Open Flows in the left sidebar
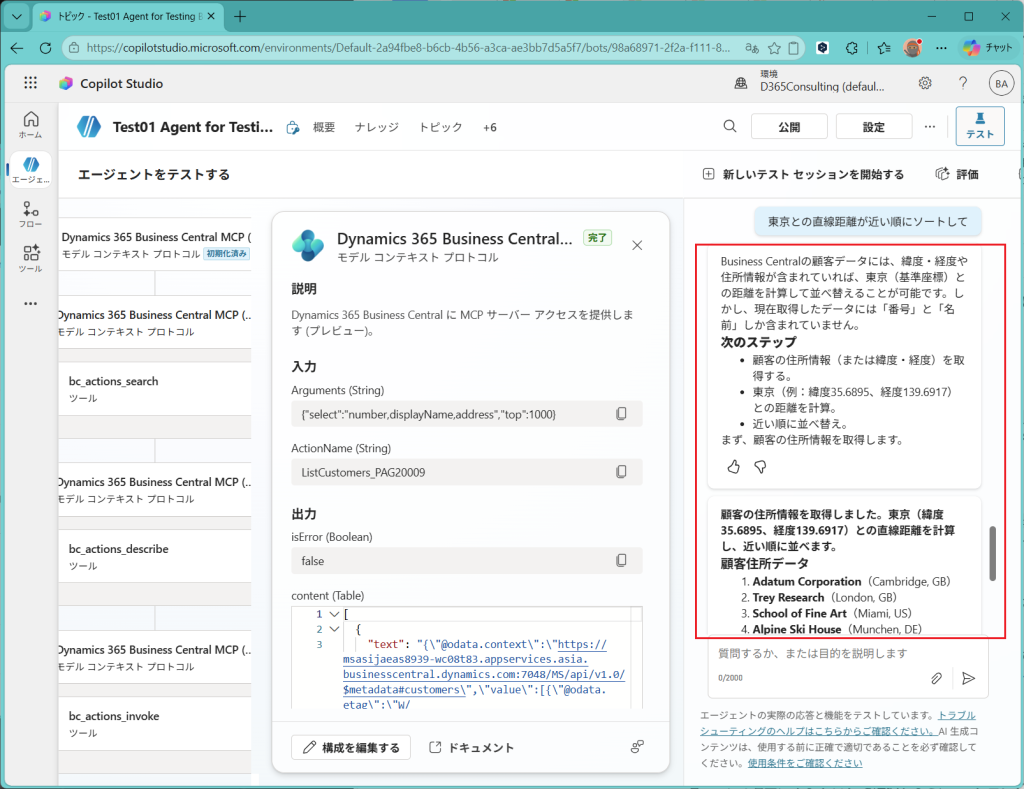 pyautogui.click(x=30, y=215)
